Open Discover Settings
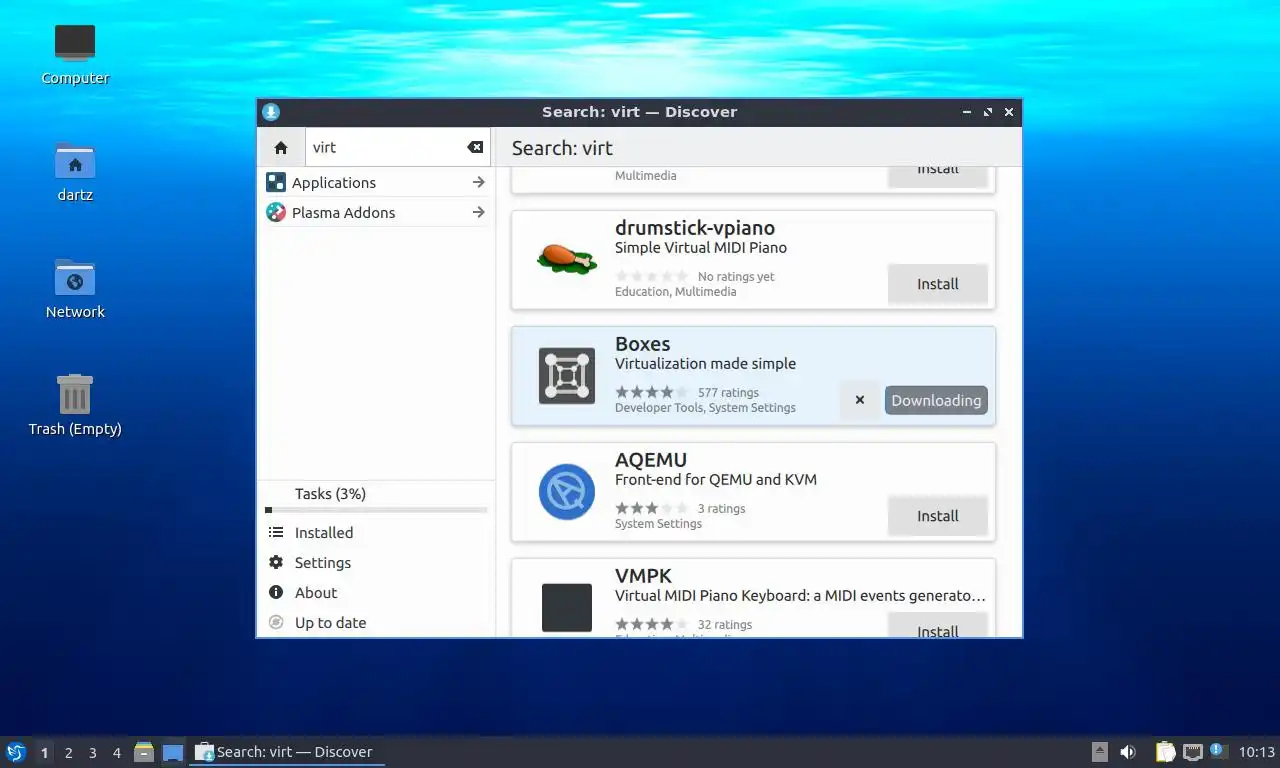This screenshot has height=768, width=1280. (x=376, y=562)
